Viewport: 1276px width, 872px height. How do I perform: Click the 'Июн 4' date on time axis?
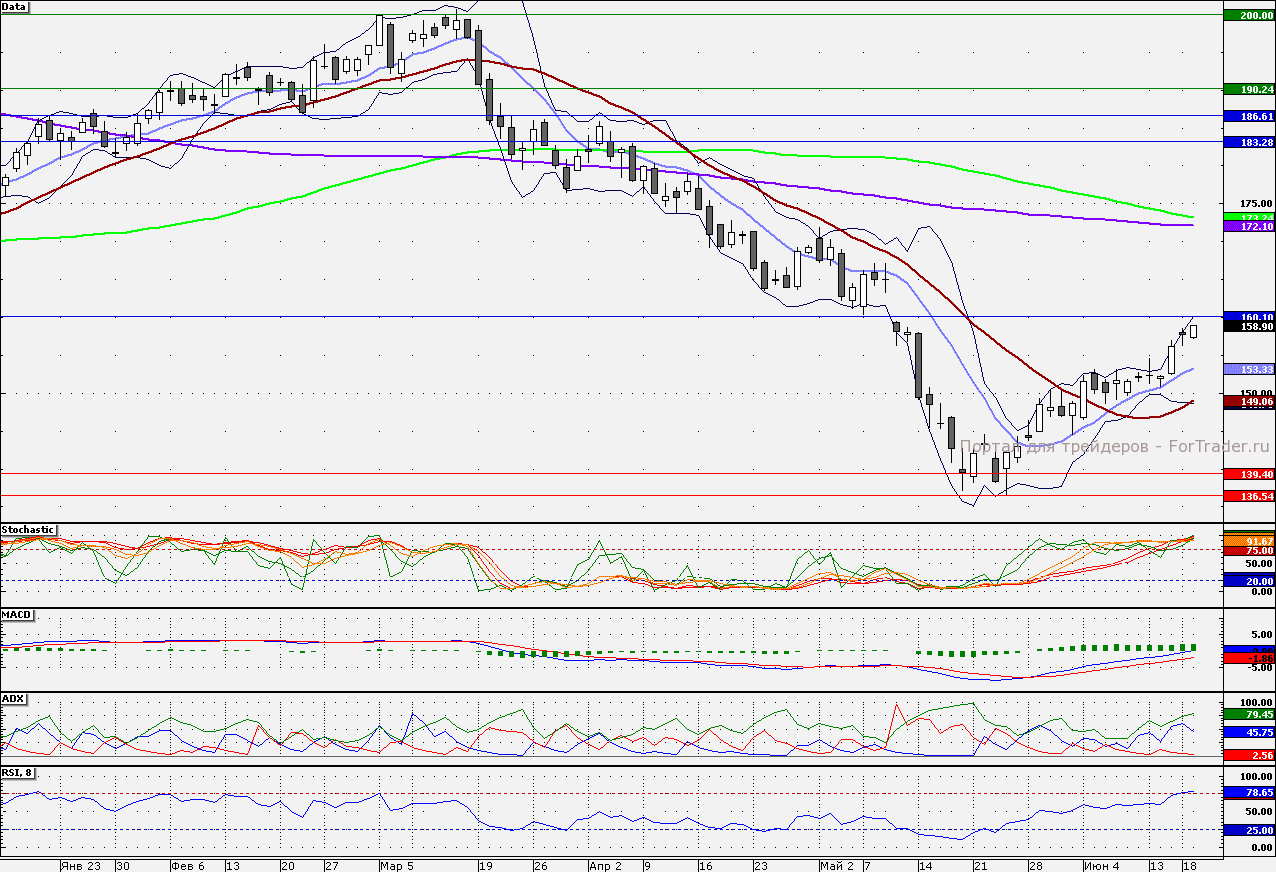1099,865
